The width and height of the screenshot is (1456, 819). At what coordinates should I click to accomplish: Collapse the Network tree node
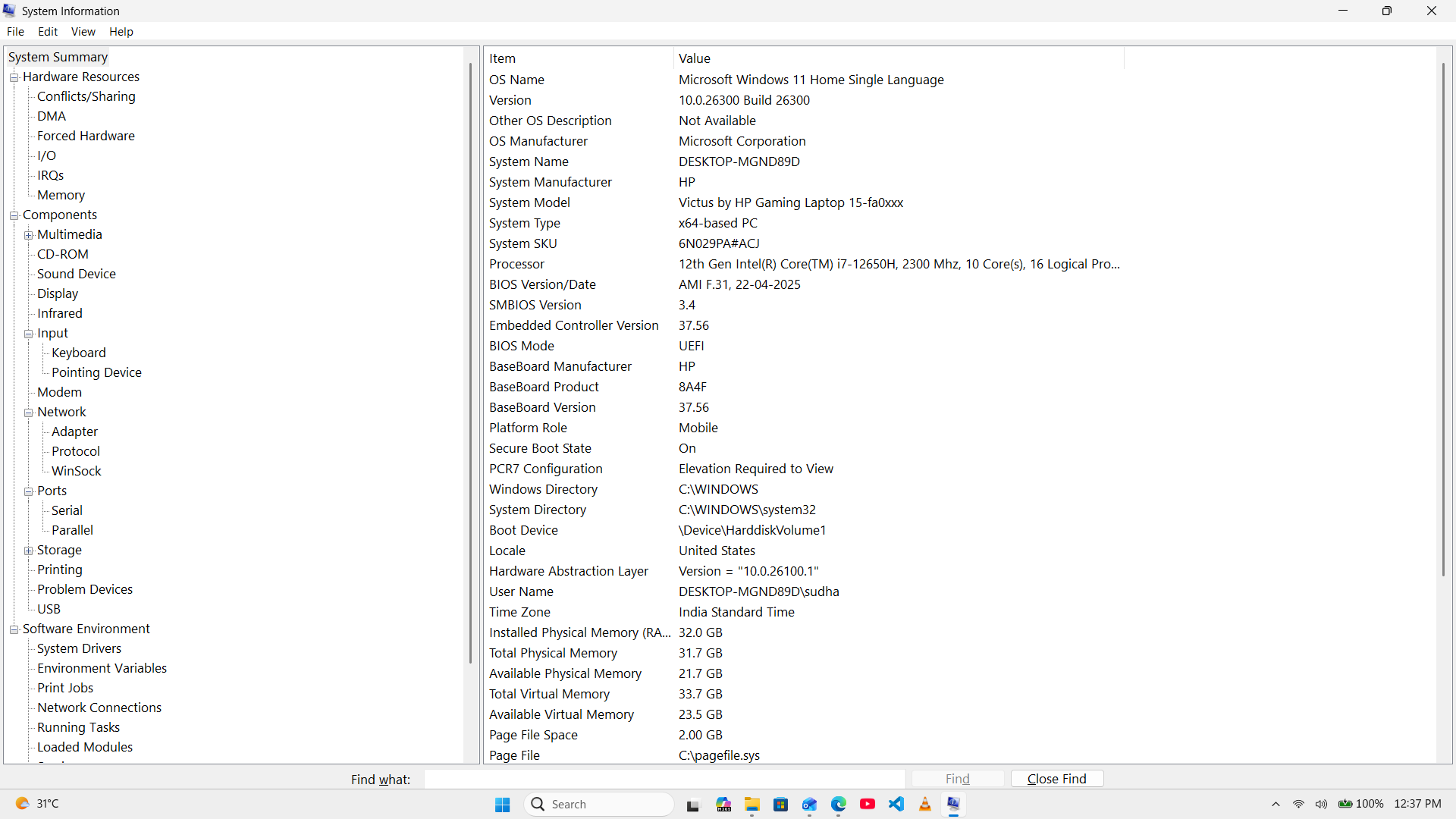pyautogui.click(x=28, y=413)
